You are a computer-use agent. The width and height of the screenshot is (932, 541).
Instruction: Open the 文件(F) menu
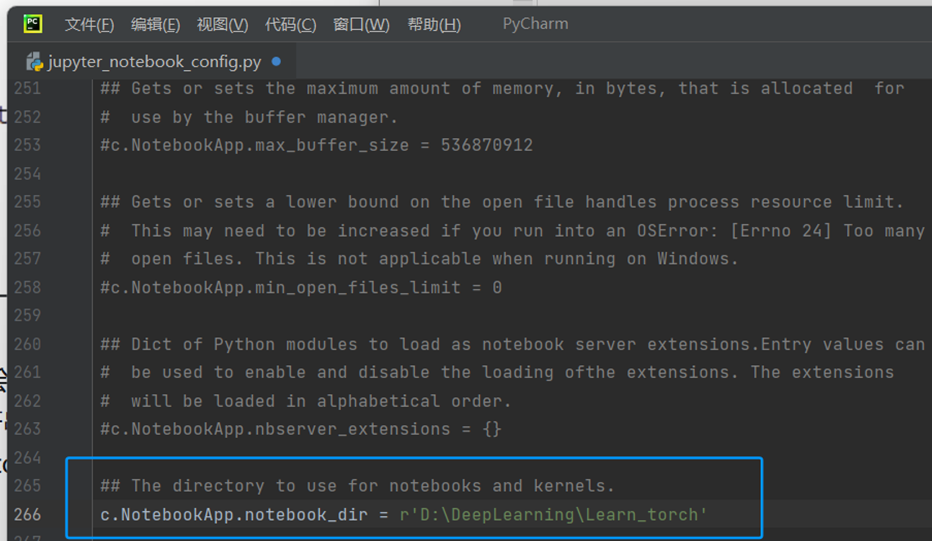pos(89,24)
